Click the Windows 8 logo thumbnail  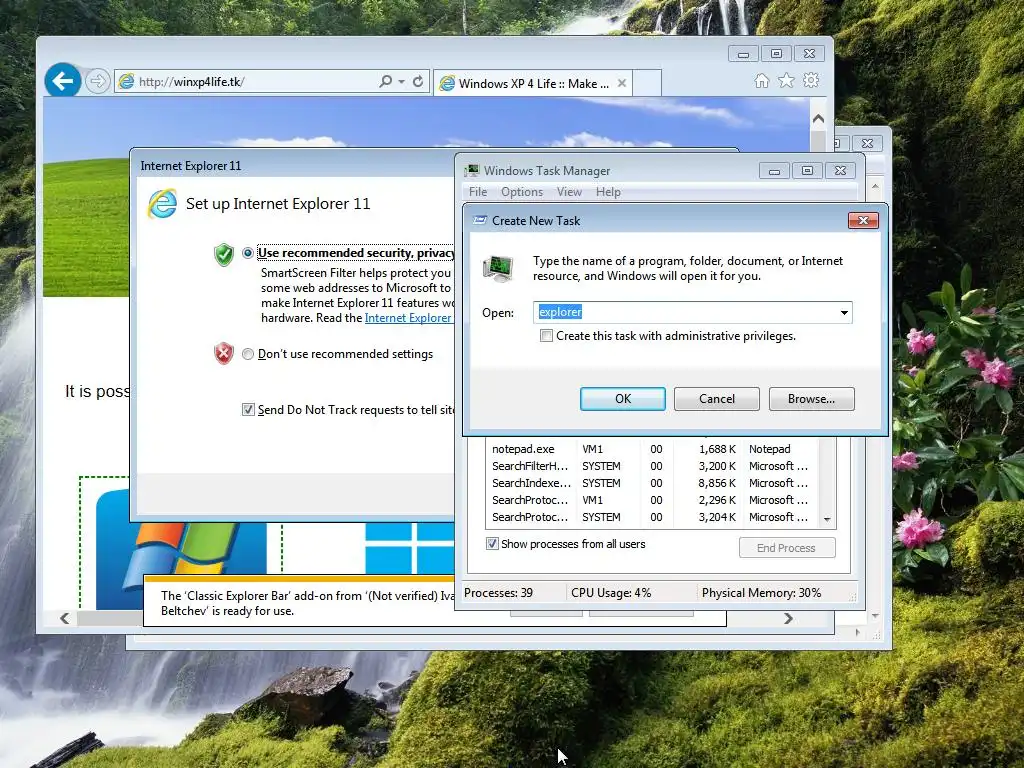click(409, 549)
